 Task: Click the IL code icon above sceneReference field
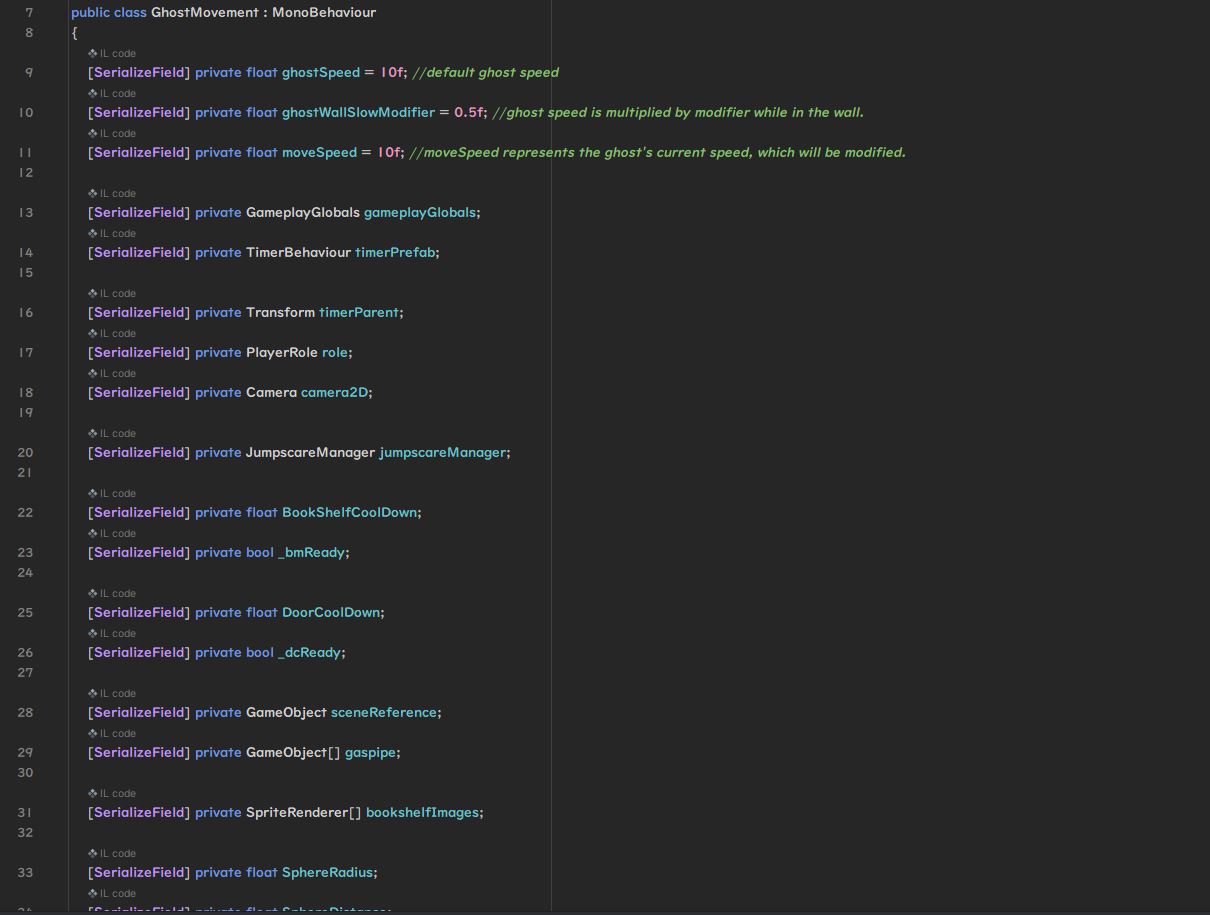click(93, 693)
